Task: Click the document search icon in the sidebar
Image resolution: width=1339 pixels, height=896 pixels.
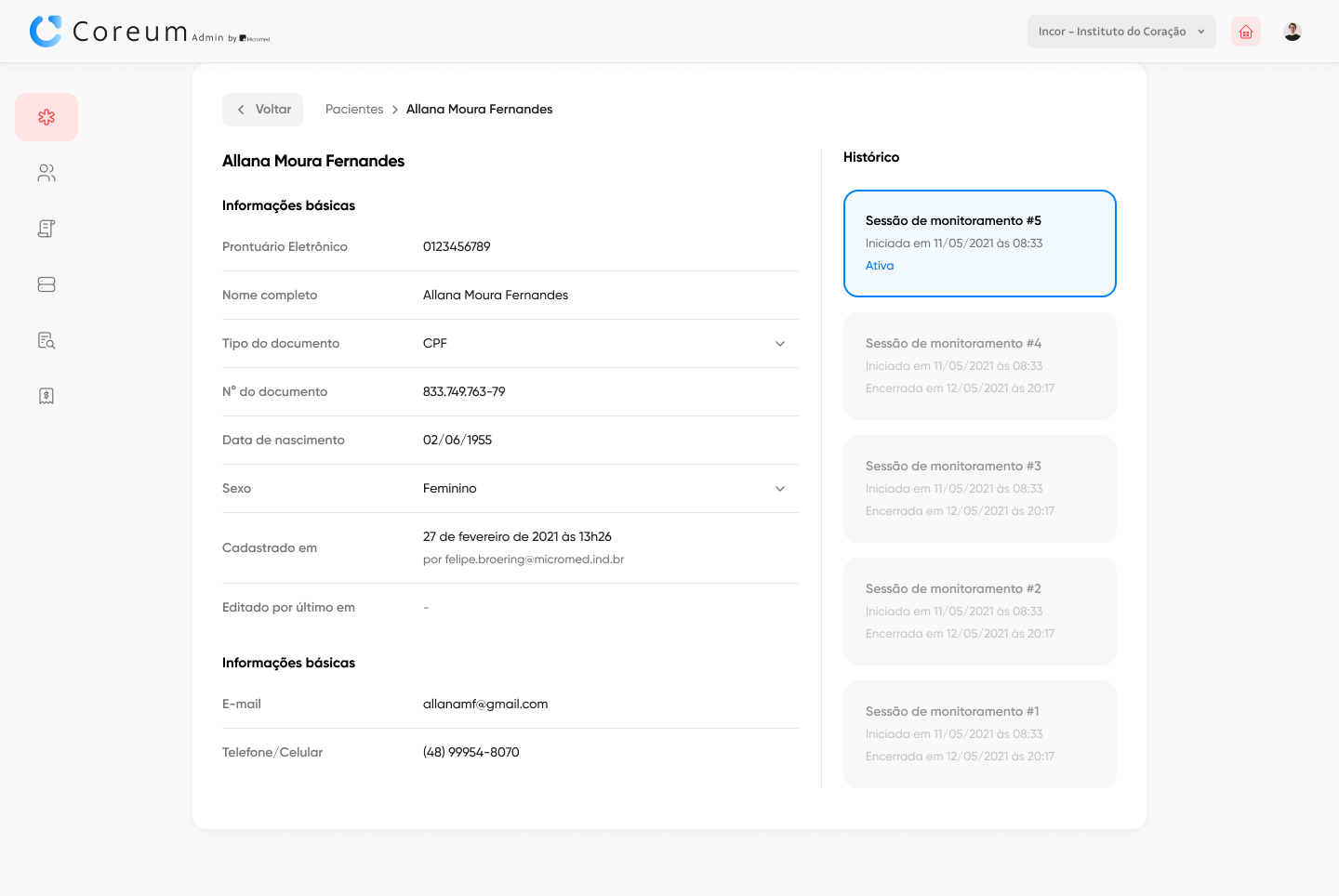Action: (46, 340)
